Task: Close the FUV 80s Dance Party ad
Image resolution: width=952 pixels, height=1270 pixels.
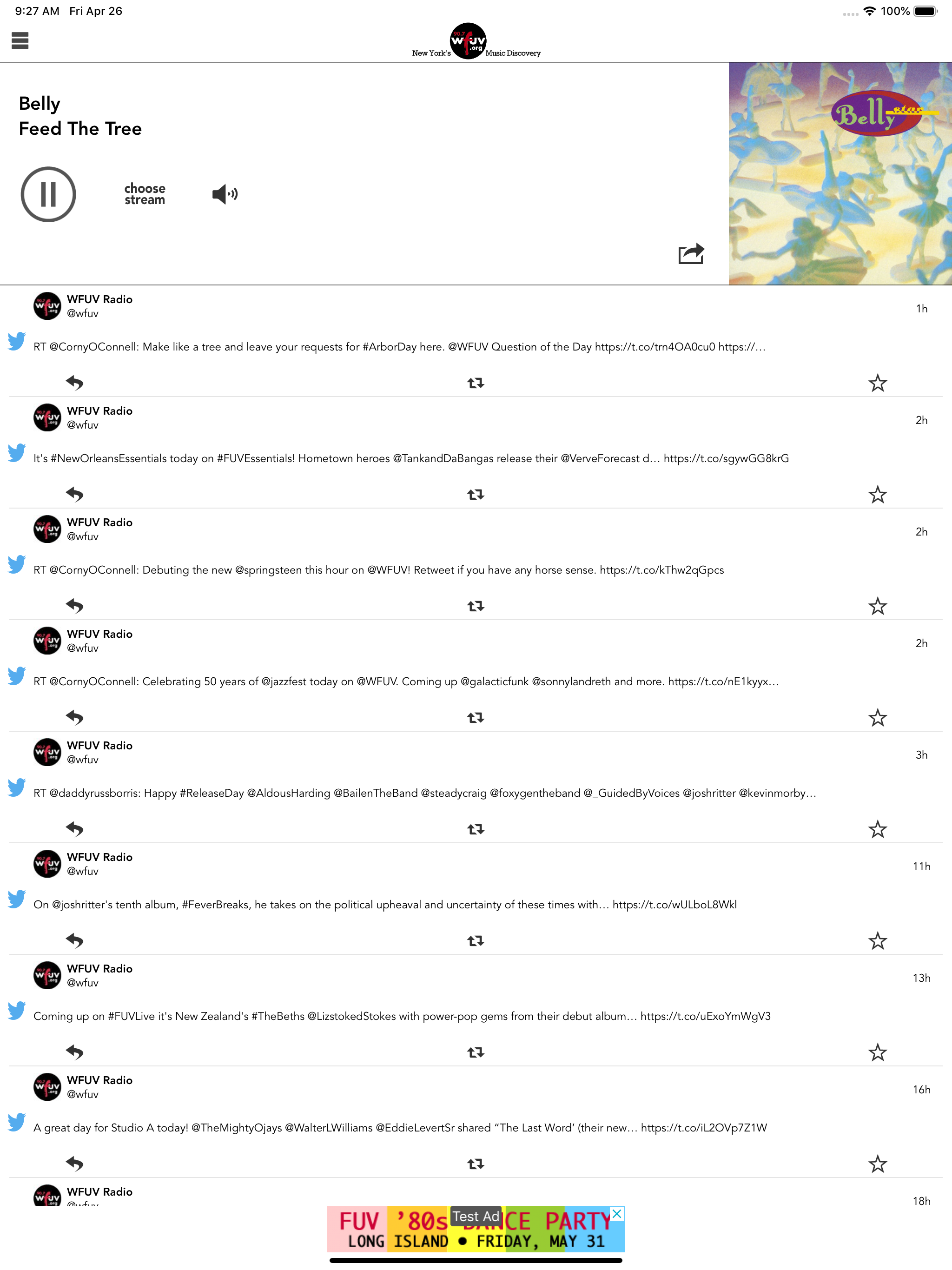Action: (617, 1214)
